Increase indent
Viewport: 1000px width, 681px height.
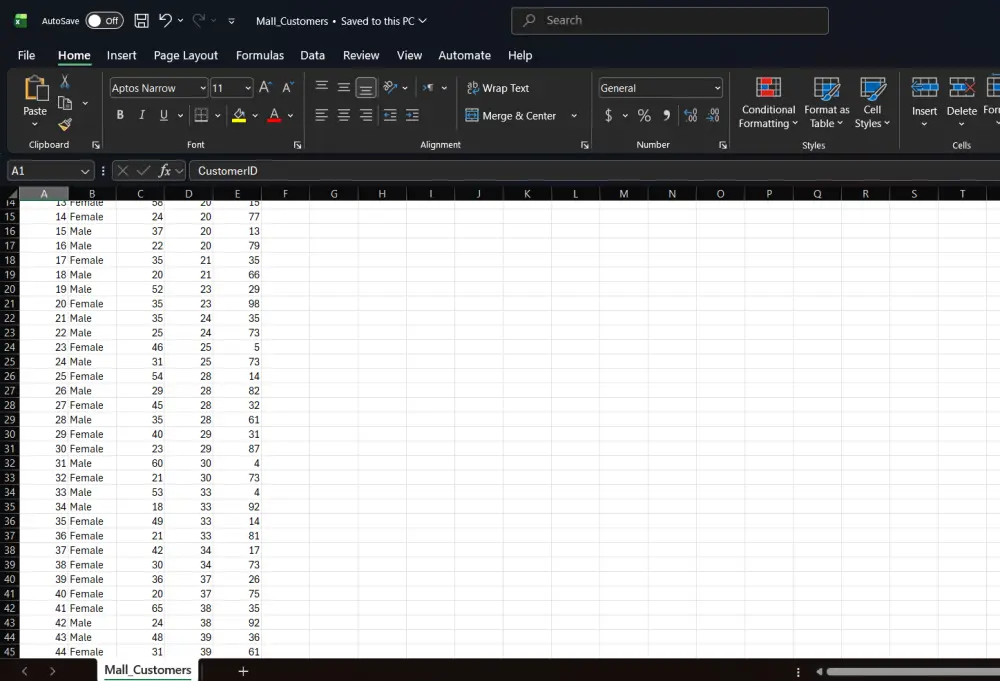pos(413,115)
